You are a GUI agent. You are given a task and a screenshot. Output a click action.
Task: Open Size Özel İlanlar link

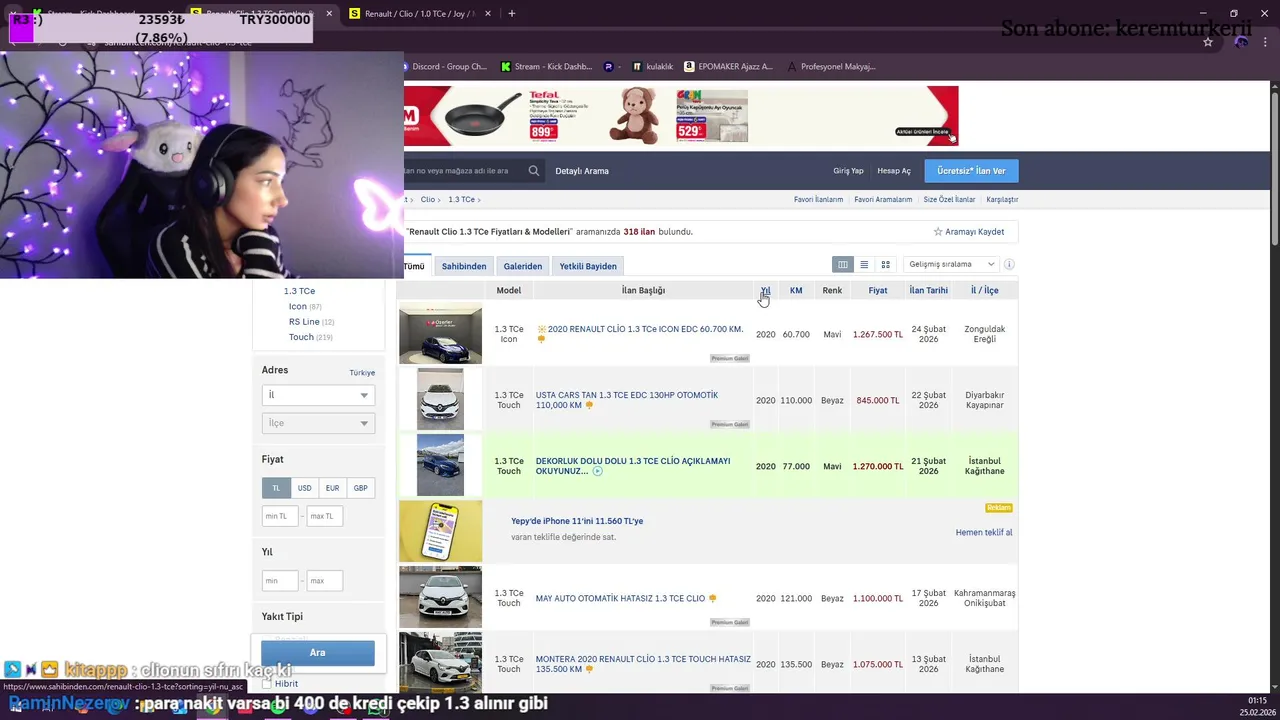pyautogui.click(x=949, y=200)
